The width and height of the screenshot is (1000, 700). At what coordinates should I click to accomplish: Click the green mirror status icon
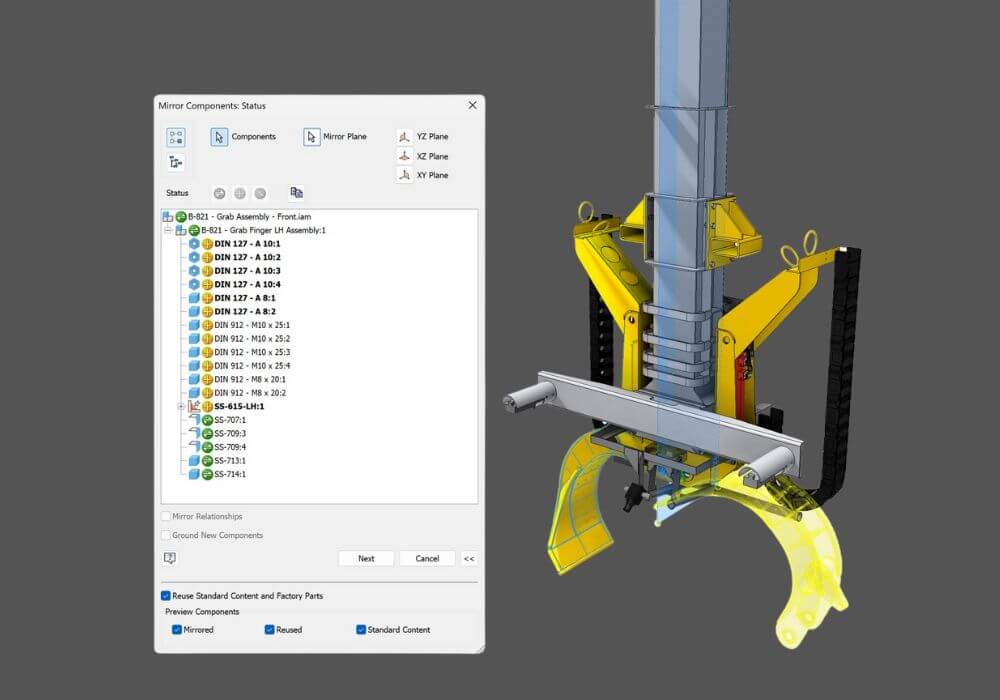(x=218, y=193)
